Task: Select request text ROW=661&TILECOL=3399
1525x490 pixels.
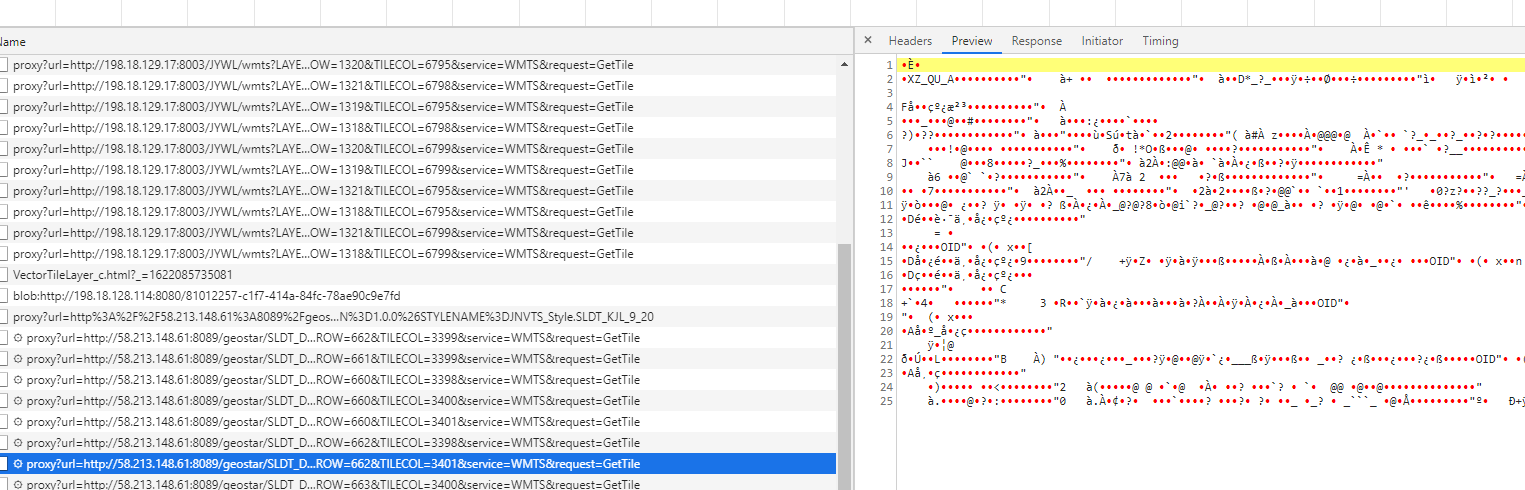Action: click(333, 359)
